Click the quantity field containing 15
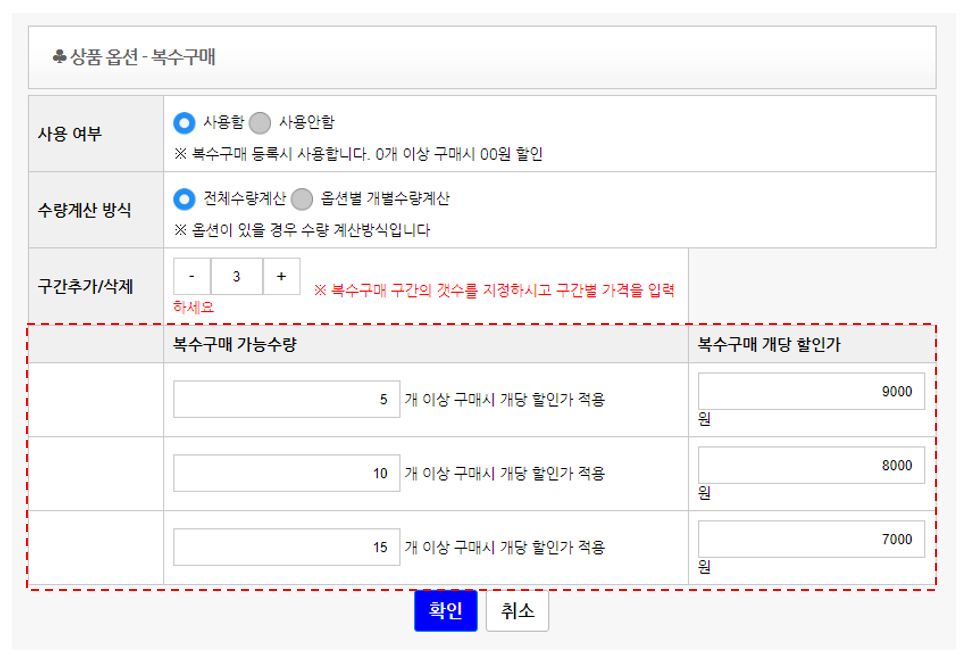This screenshot has width=976, height=661. pyautogui.click(x=286, y=547)
